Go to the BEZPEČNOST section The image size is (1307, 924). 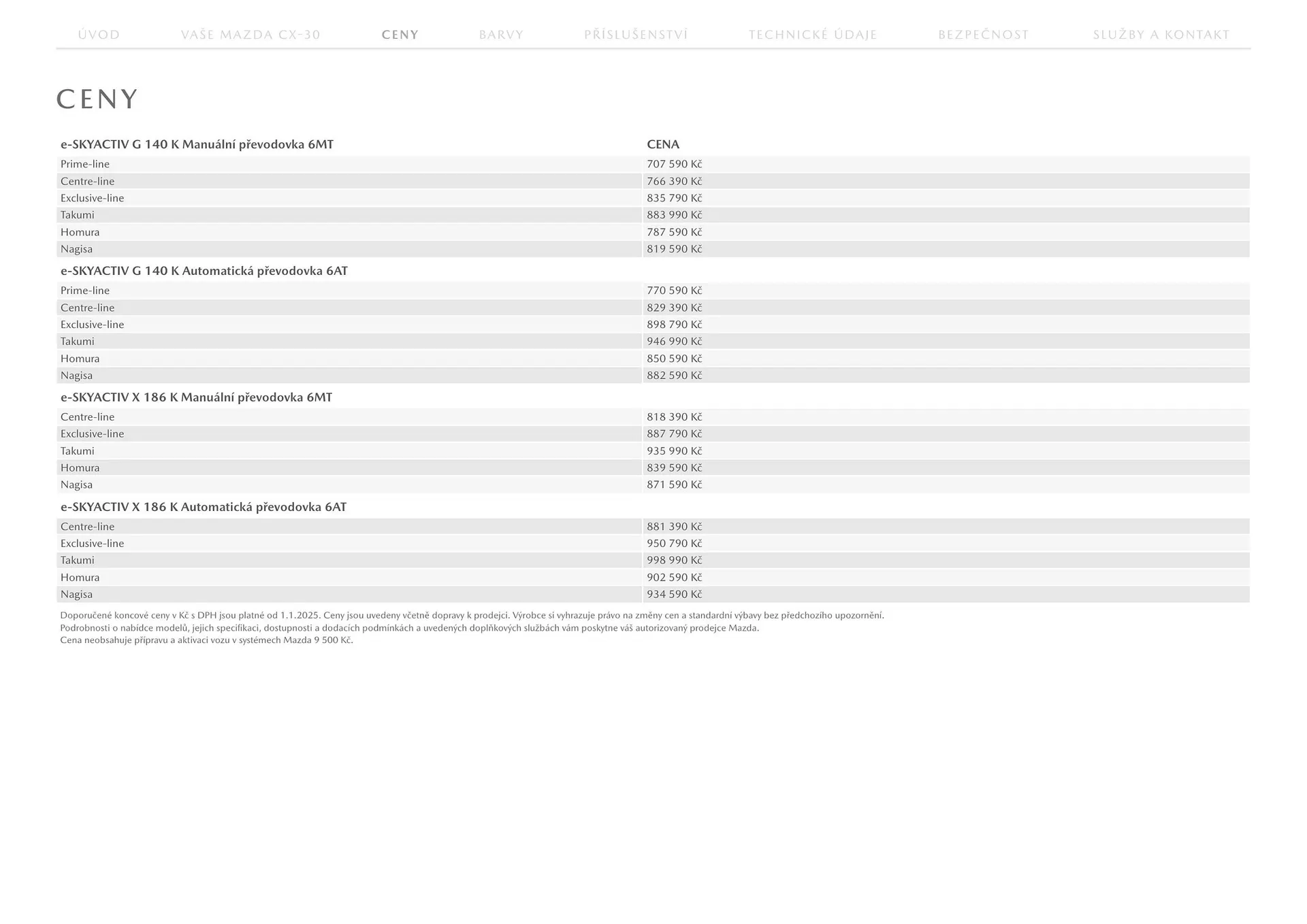pos(983,35)
